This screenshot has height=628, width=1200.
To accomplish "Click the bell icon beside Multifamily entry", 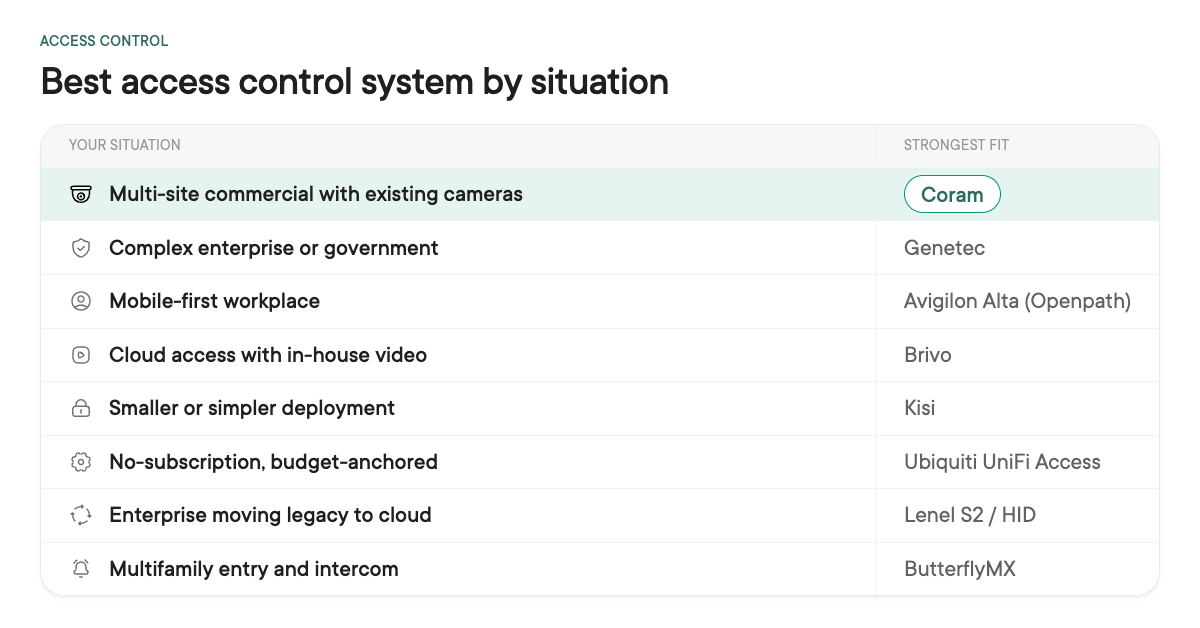I will 81,569.
